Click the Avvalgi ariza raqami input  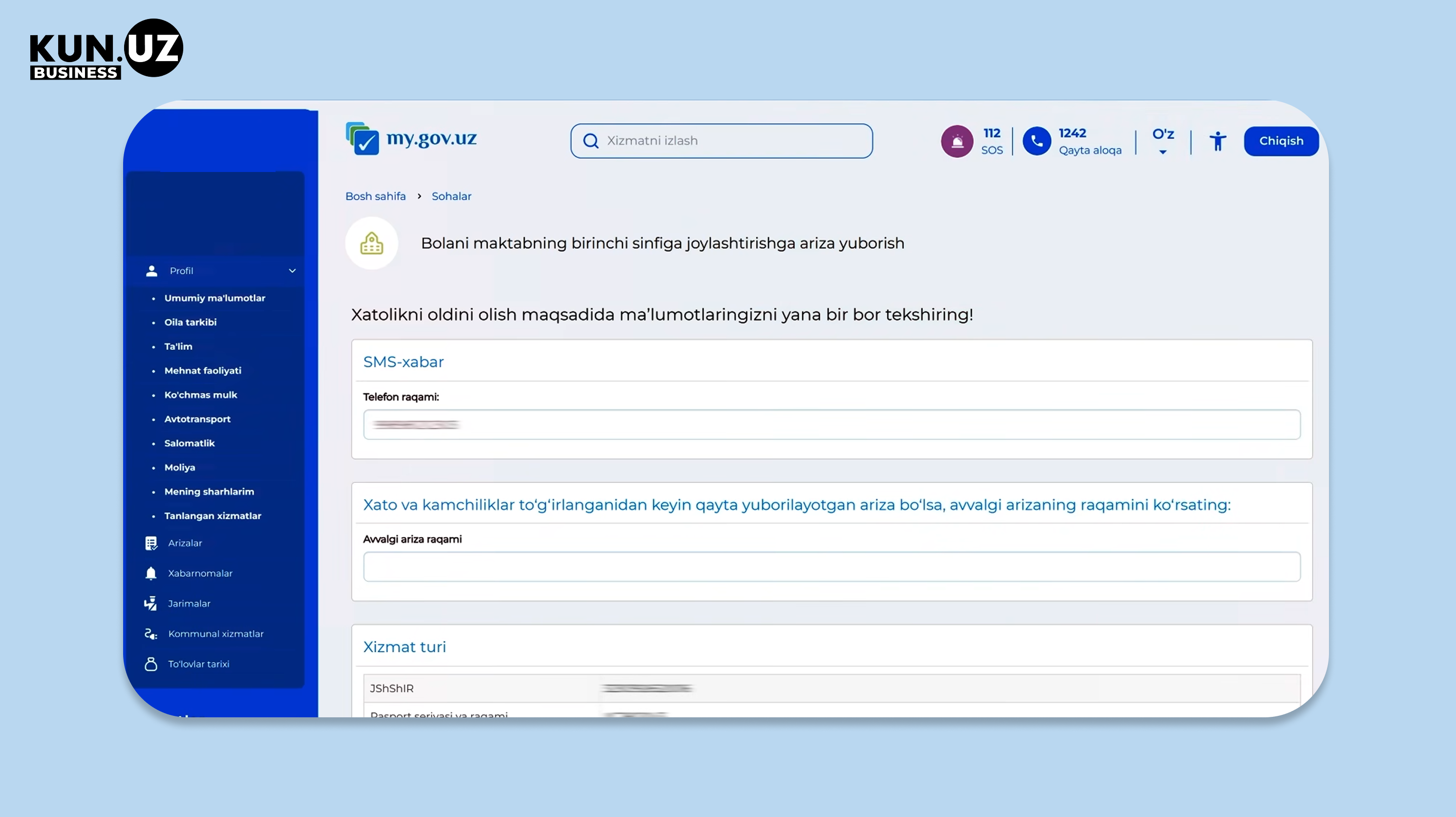point(832,566)
